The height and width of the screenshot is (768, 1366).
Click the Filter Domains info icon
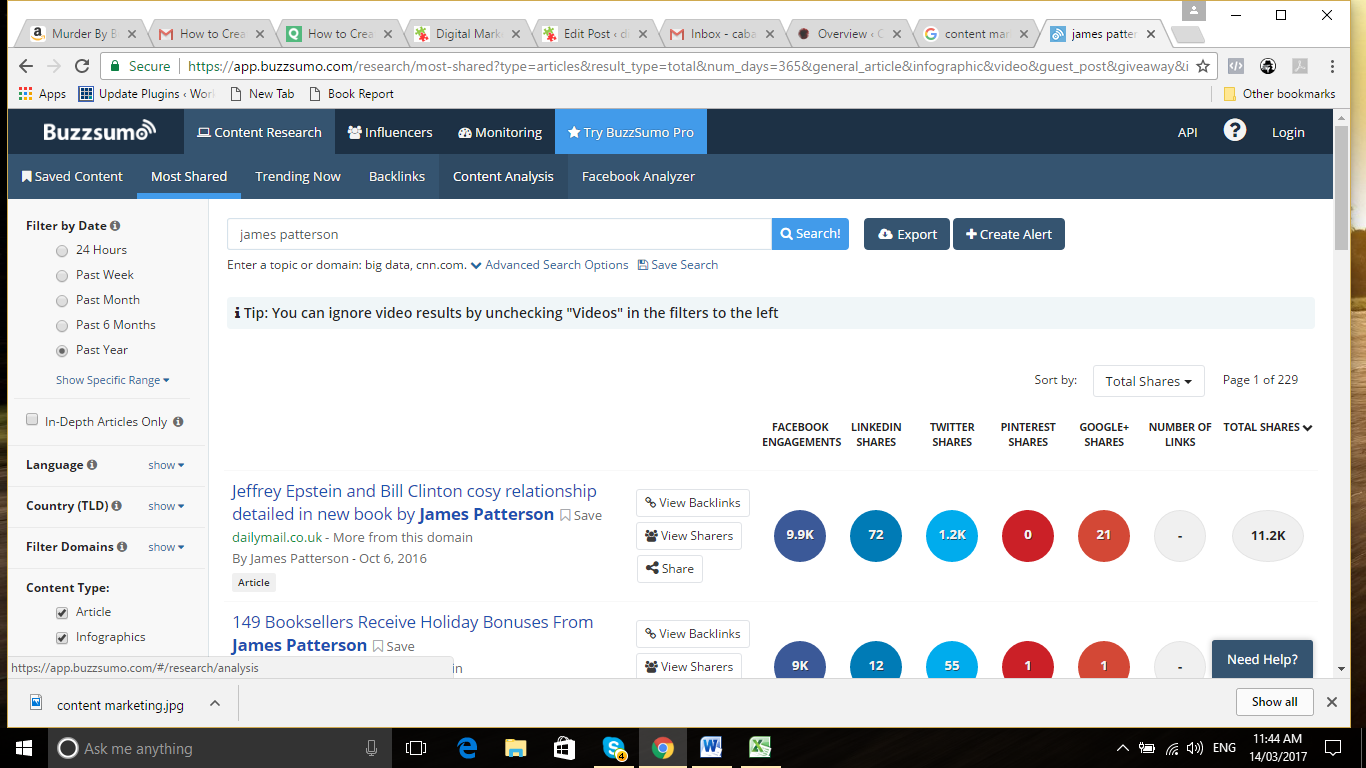tap(122, 547)
